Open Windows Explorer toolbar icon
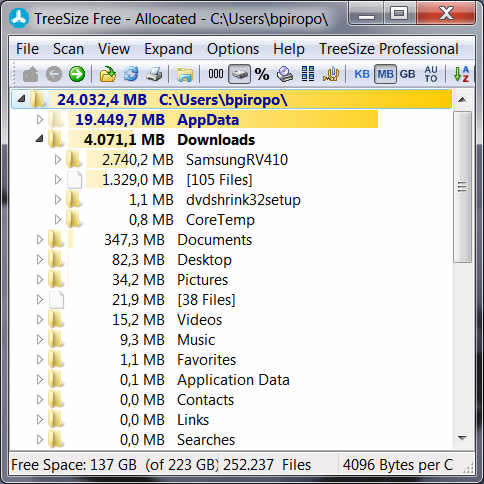This screenshot has height=484, width=484. click(185, 74)
